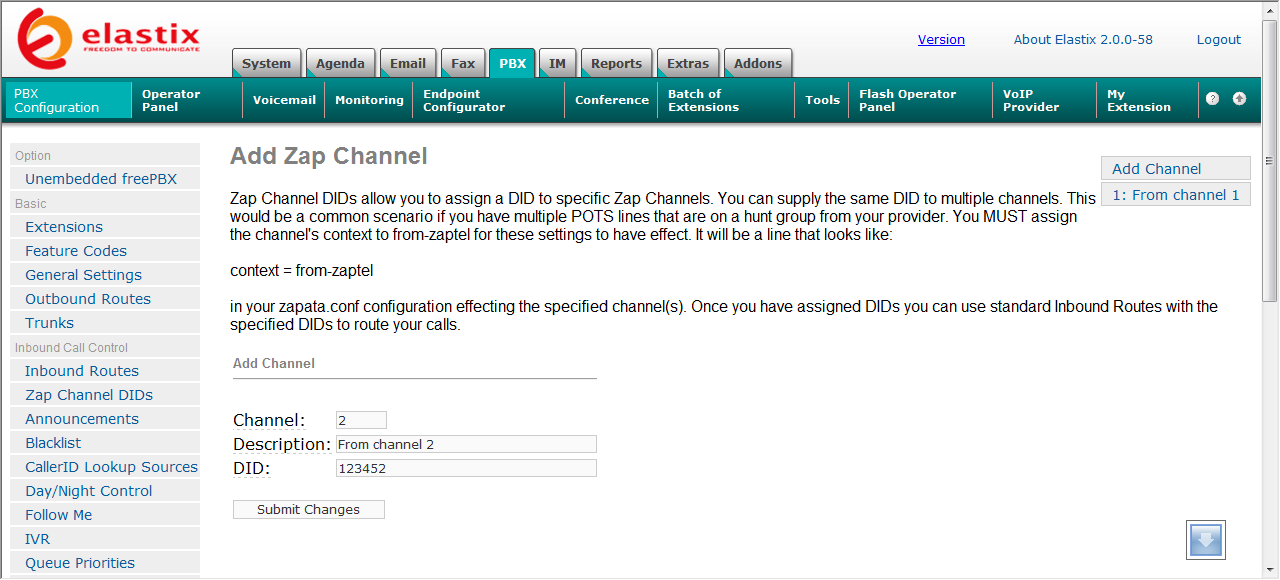The width and height of the screenshot is (1280, 580).
Task: Open the Operator Panel submenu
Action: tap(187, 100)
